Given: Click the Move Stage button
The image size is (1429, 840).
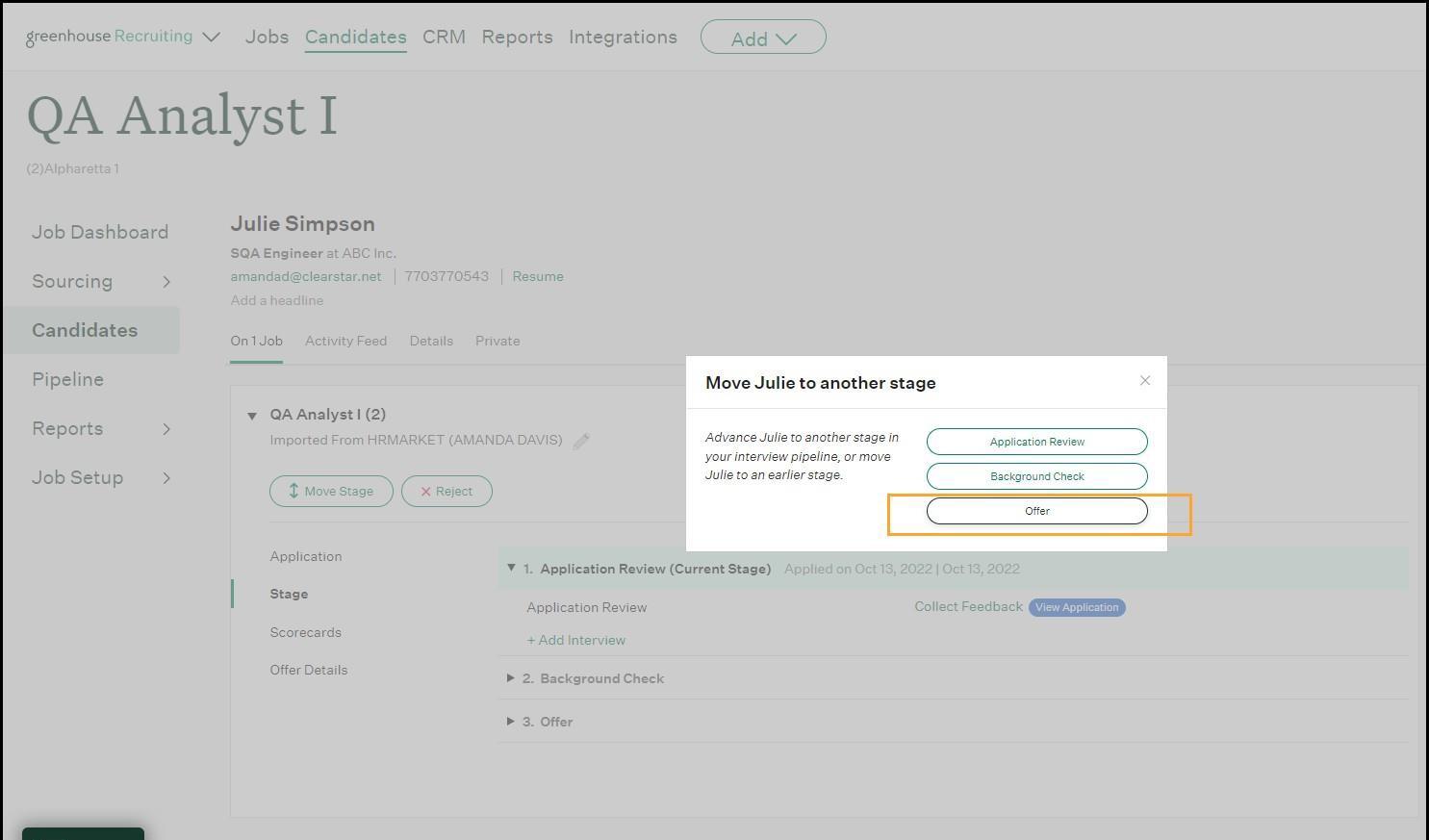Looking at the screenshot, I should click(x=331, y=491).
